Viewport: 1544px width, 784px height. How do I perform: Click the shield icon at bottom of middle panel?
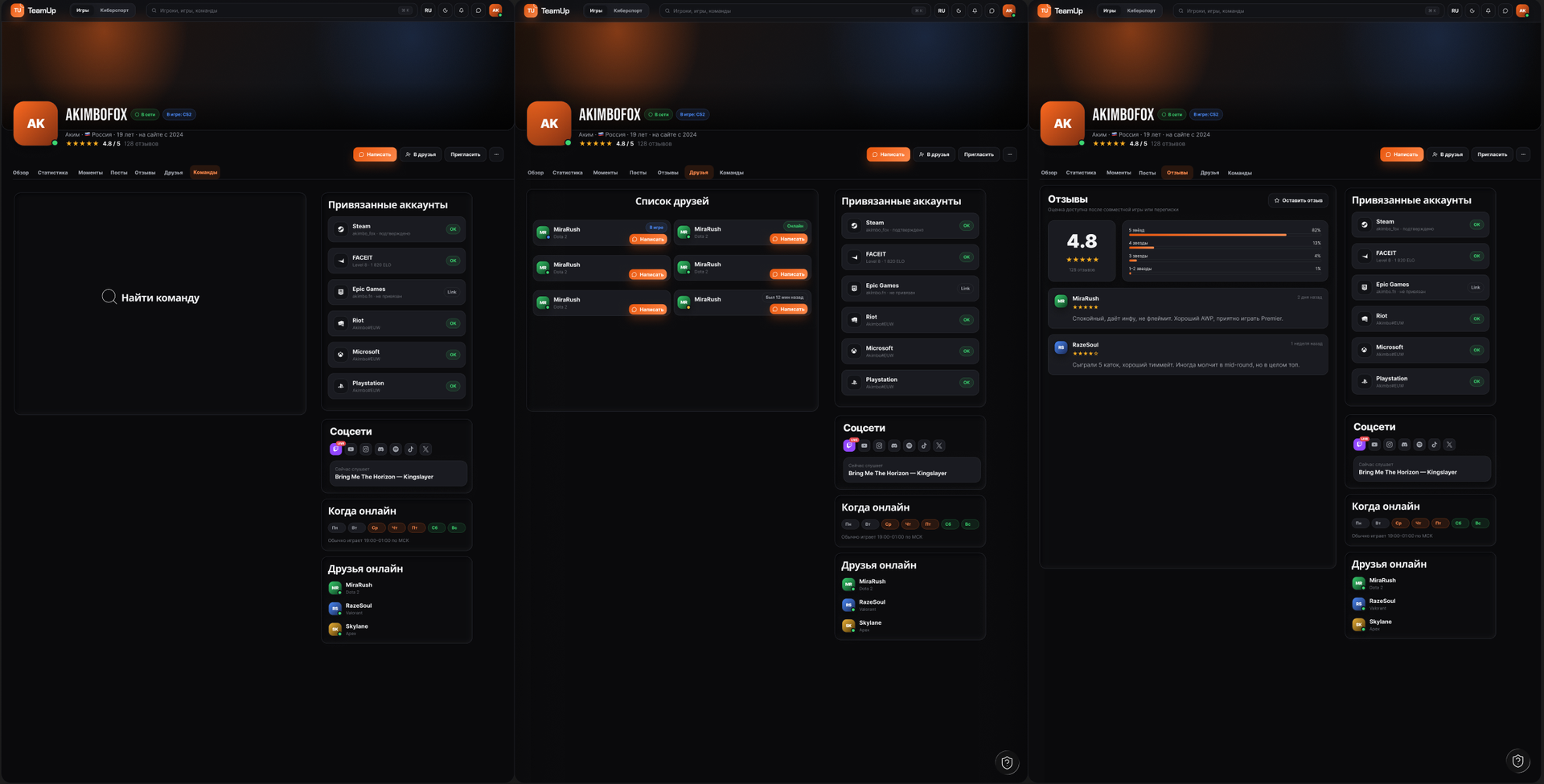(x=1007, y=761)
